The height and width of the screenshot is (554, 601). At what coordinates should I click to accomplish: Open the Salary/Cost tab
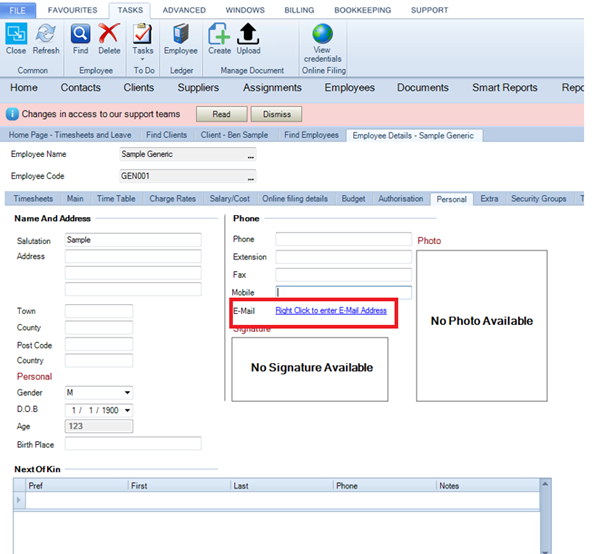[x=230, y=199]
